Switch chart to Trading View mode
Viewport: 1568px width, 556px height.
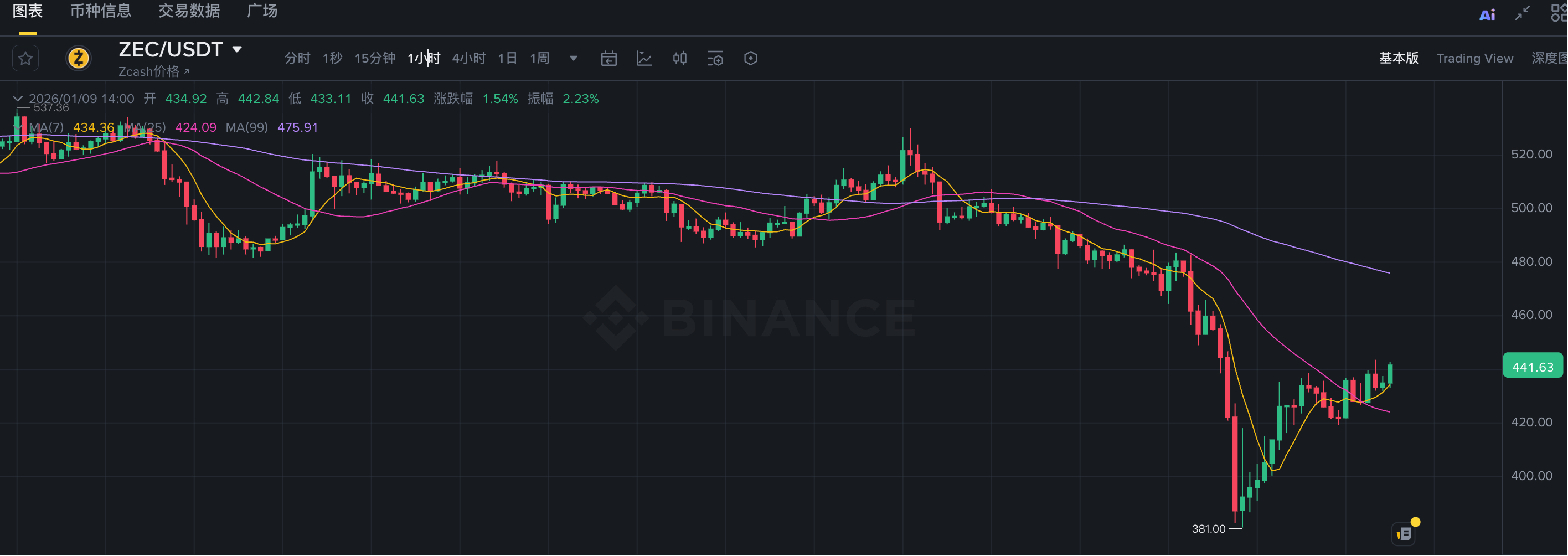pos(1474,59)
